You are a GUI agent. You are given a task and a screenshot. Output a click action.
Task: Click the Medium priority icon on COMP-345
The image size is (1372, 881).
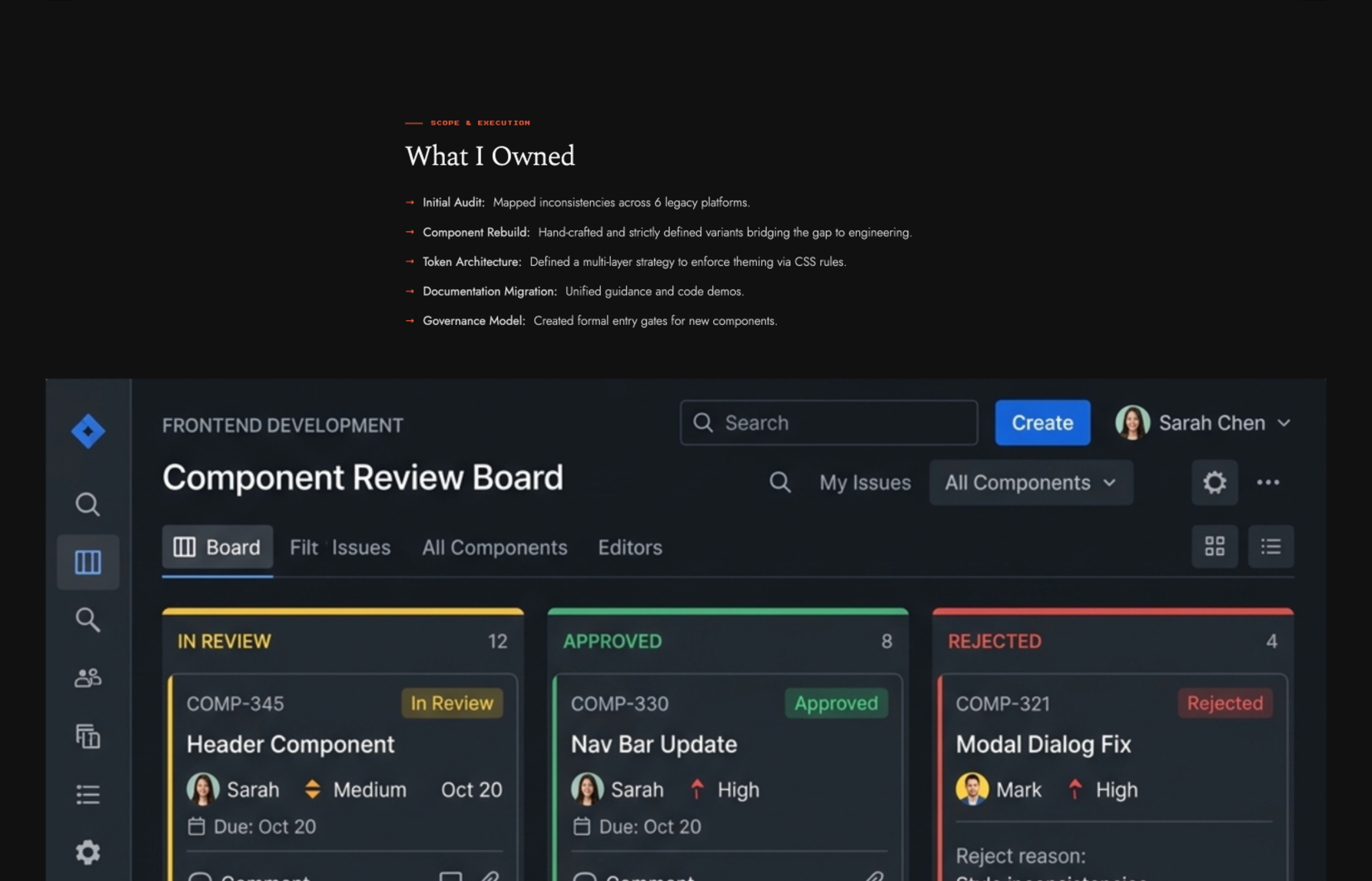[313, 789]
